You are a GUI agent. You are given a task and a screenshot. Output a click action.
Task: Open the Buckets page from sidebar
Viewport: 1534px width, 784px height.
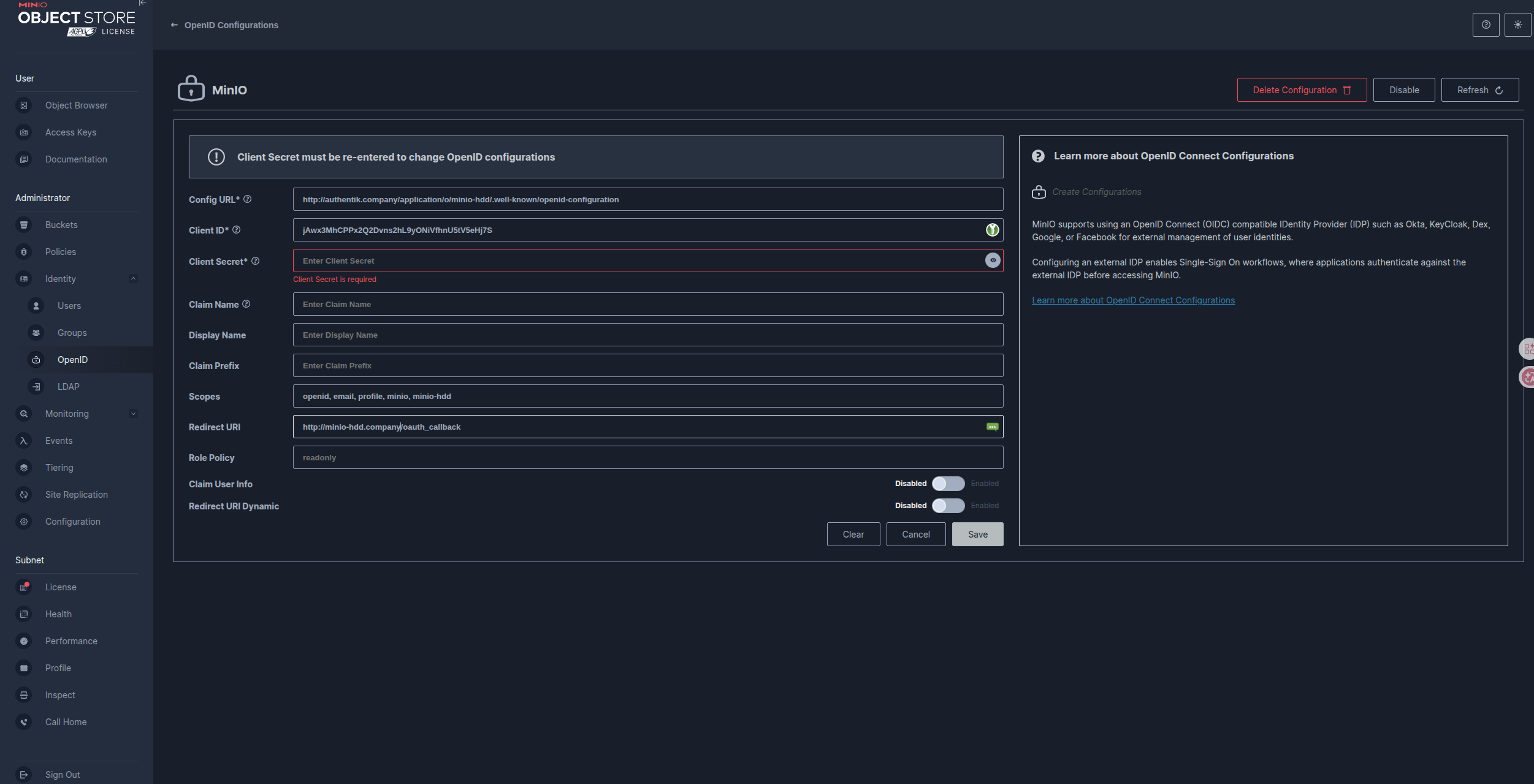click(61, 225)
